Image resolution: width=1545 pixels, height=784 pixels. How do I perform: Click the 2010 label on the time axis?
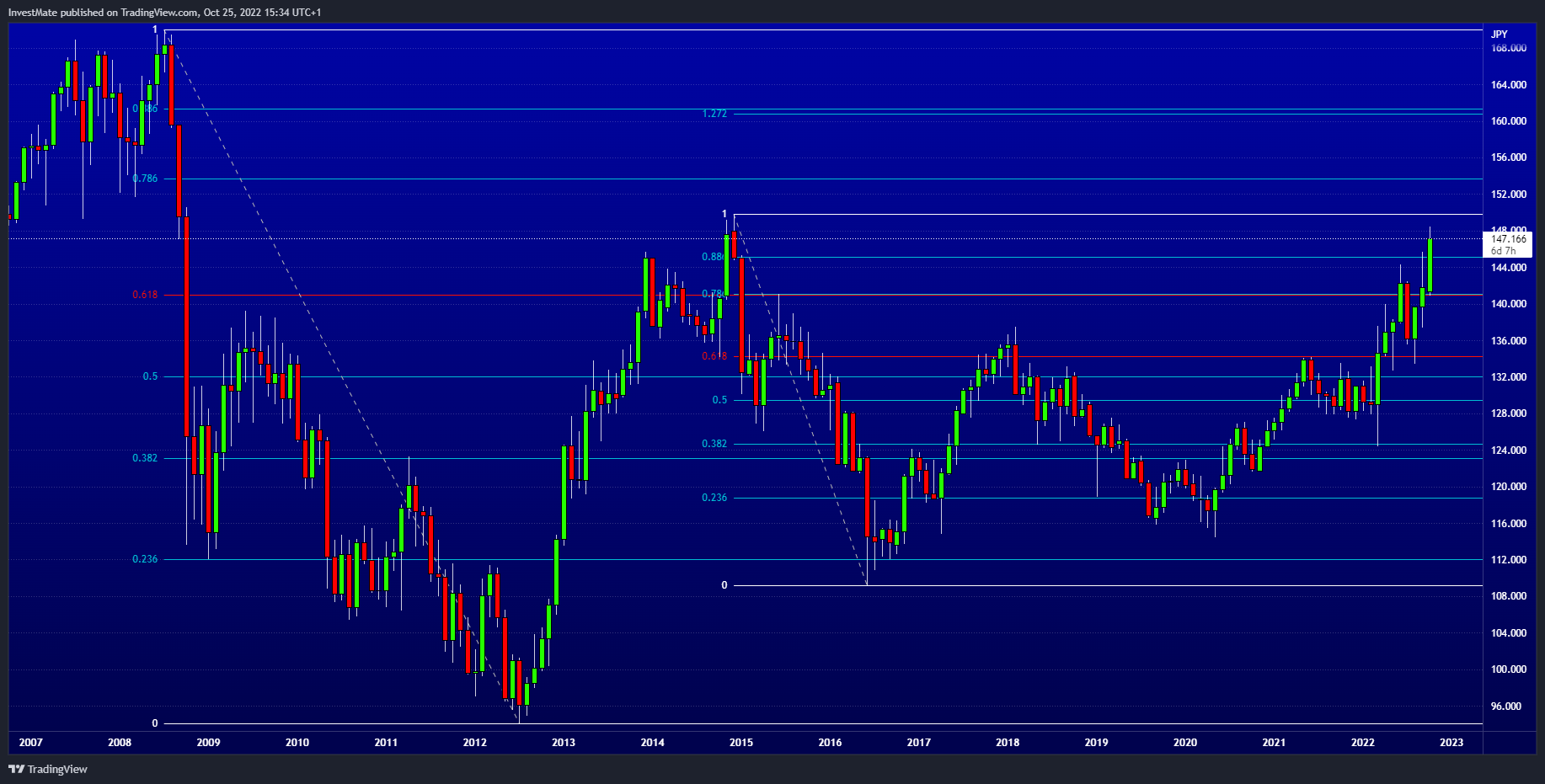coord(297,743)
